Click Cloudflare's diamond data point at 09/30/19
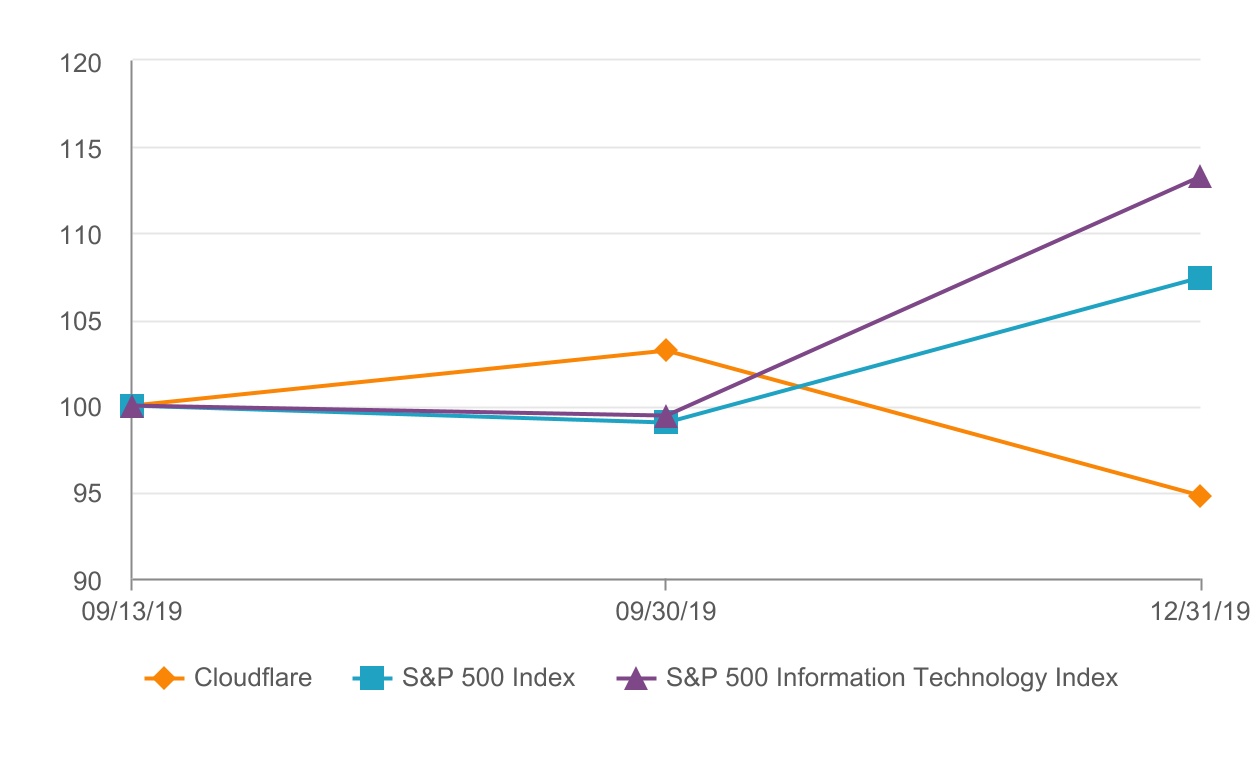Viewport: 1260px width, 760px height. pyautogui.click(x=666, y=350)
